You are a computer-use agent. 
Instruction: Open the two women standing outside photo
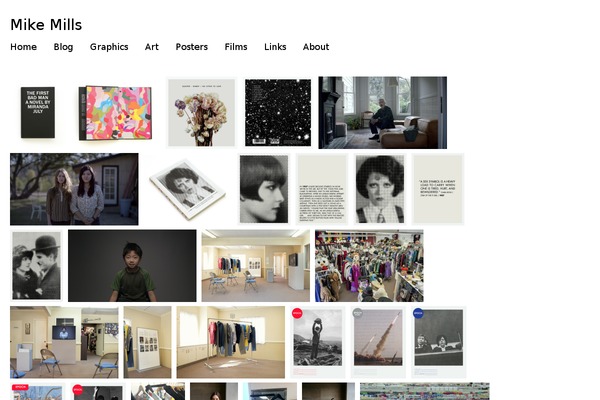[x=74, y=189]
